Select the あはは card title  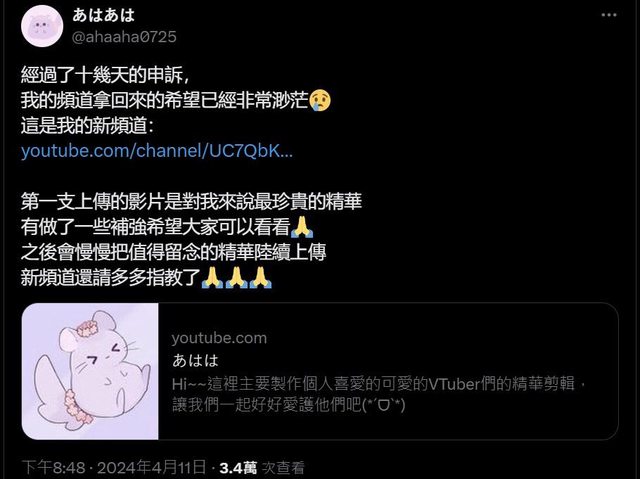tap(196, 360)
